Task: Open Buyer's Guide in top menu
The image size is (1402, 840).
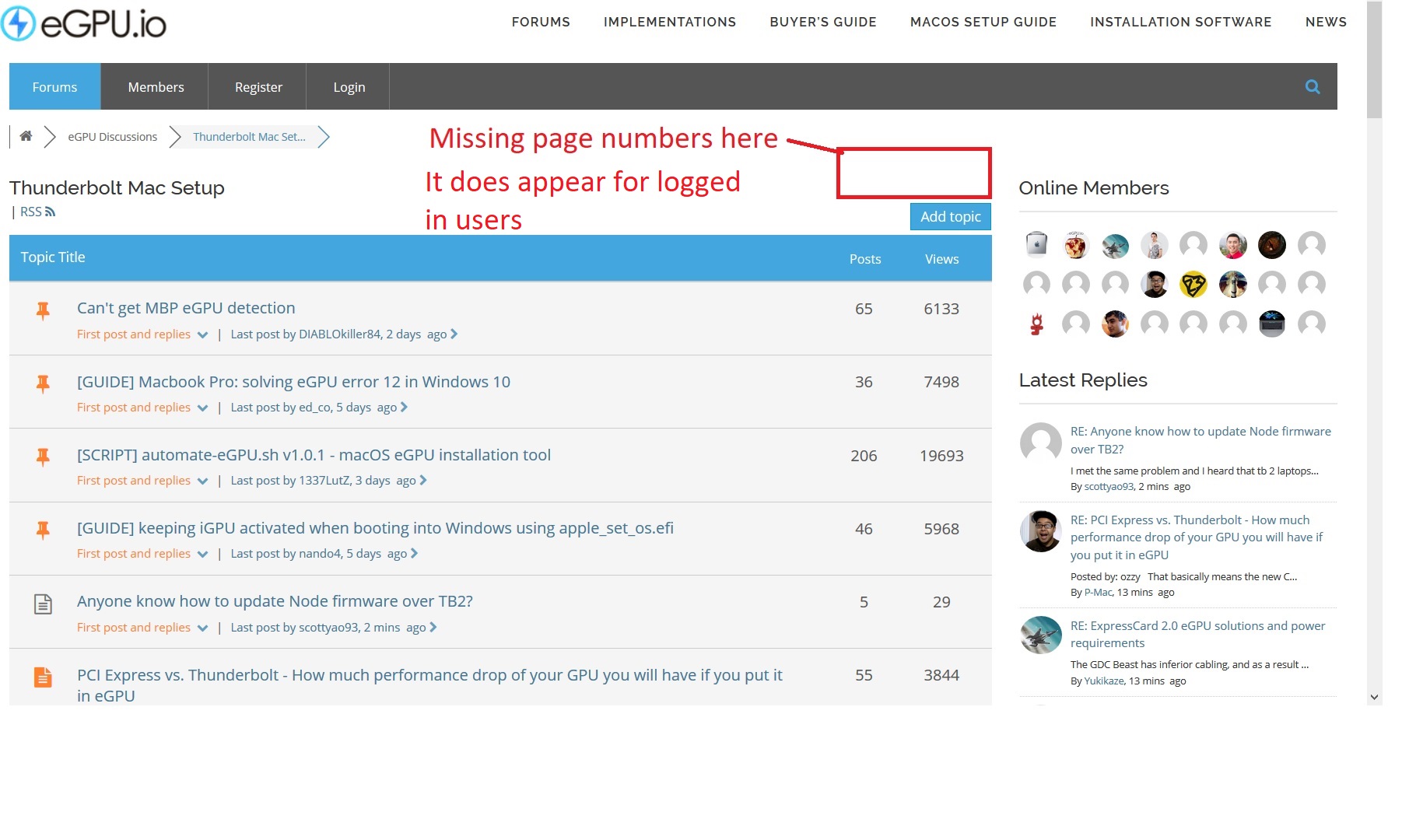Action: point(822,22)
